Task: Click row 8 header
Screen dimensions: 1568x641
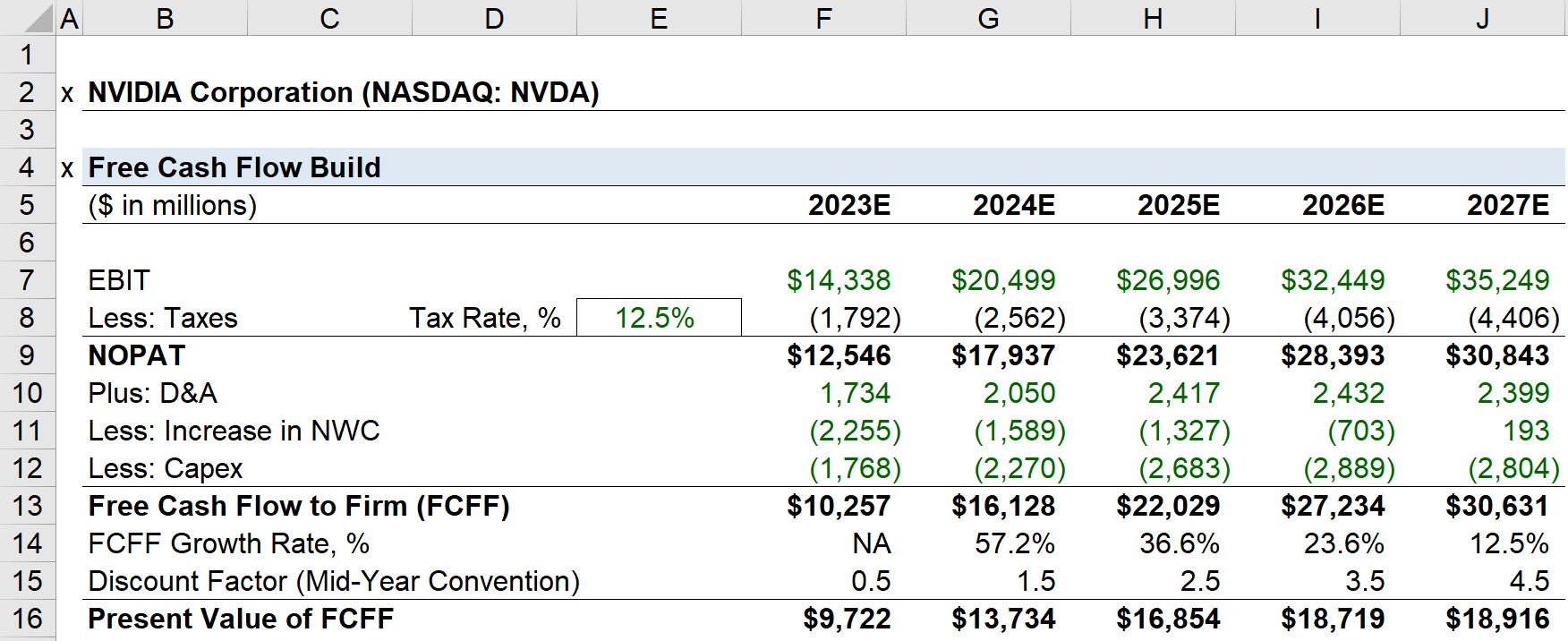Action: point(27,318)
